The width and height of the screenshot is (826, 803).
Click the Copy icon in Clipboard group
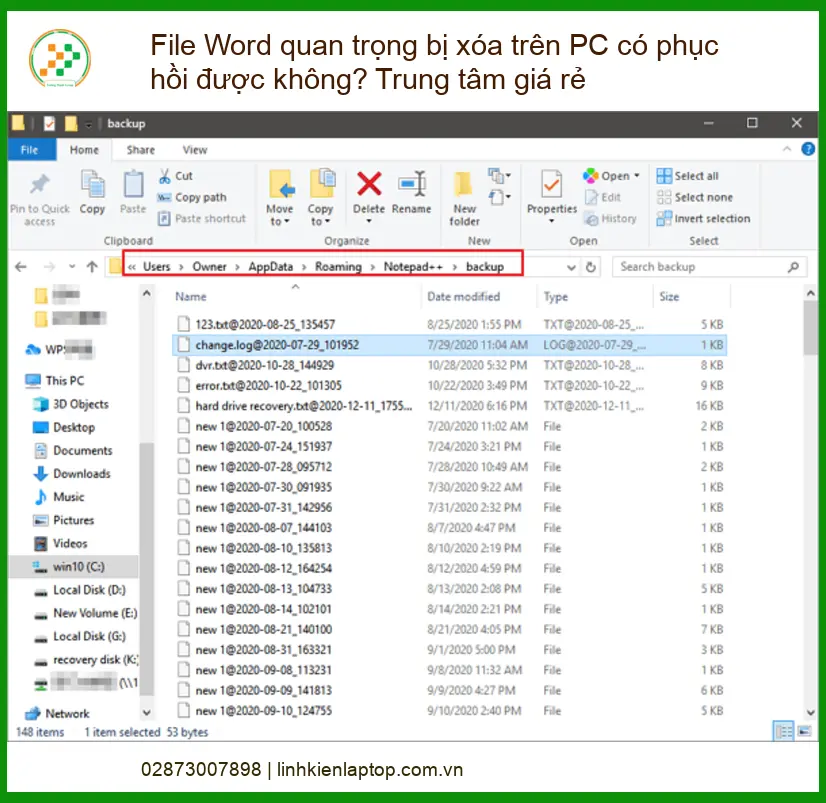pos(92,185)
